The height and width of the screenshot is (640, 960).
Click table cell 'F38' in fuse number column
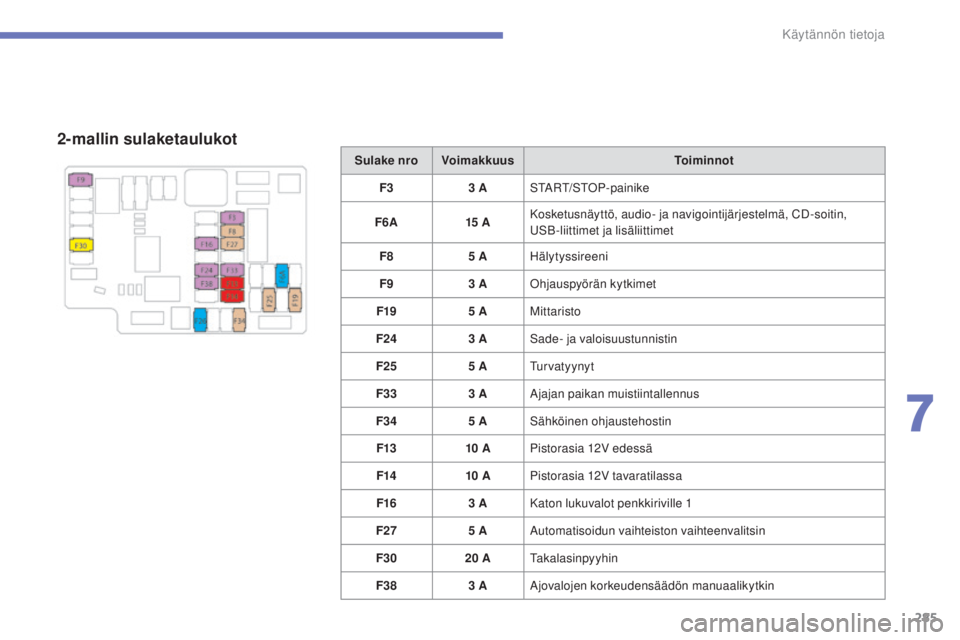[386, 585]
